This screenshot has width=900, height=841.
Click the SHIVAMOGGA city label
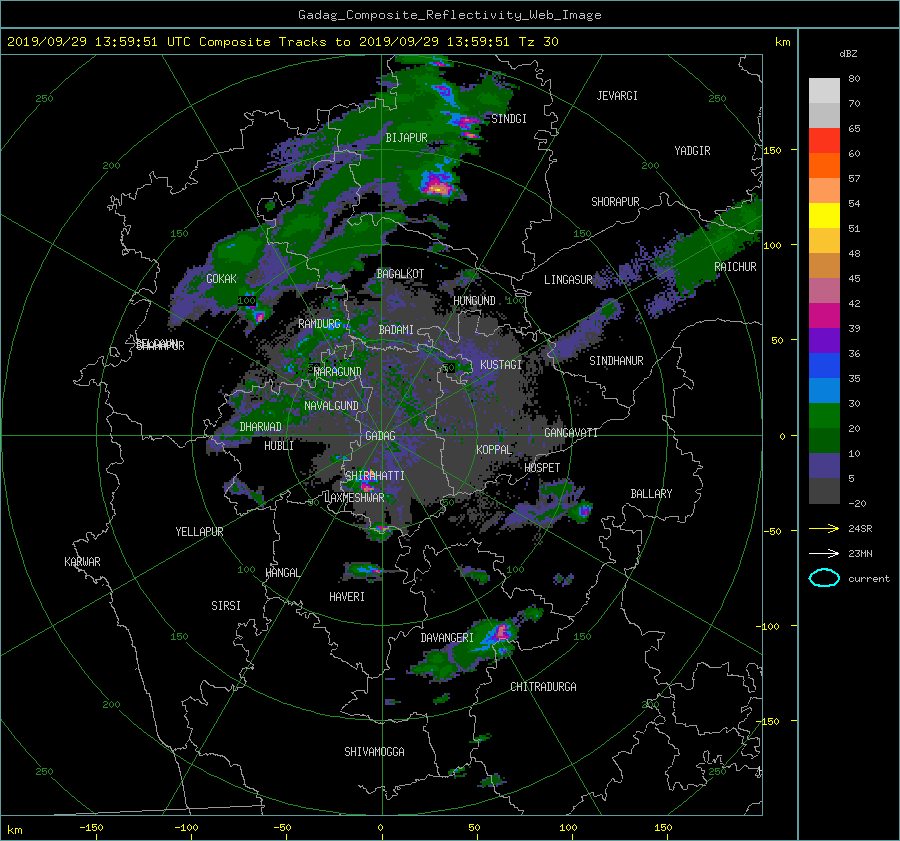click(x=374, y=752)
